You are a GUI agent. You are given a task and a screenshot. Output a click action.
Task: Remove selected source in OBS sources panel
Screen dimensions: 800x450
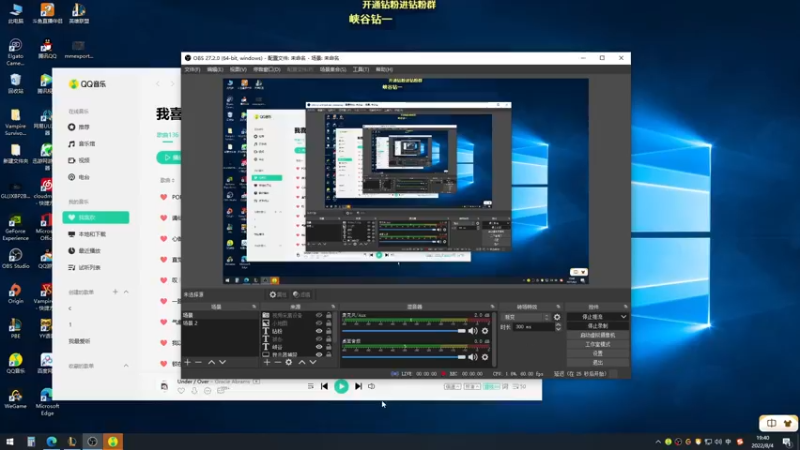278,362
